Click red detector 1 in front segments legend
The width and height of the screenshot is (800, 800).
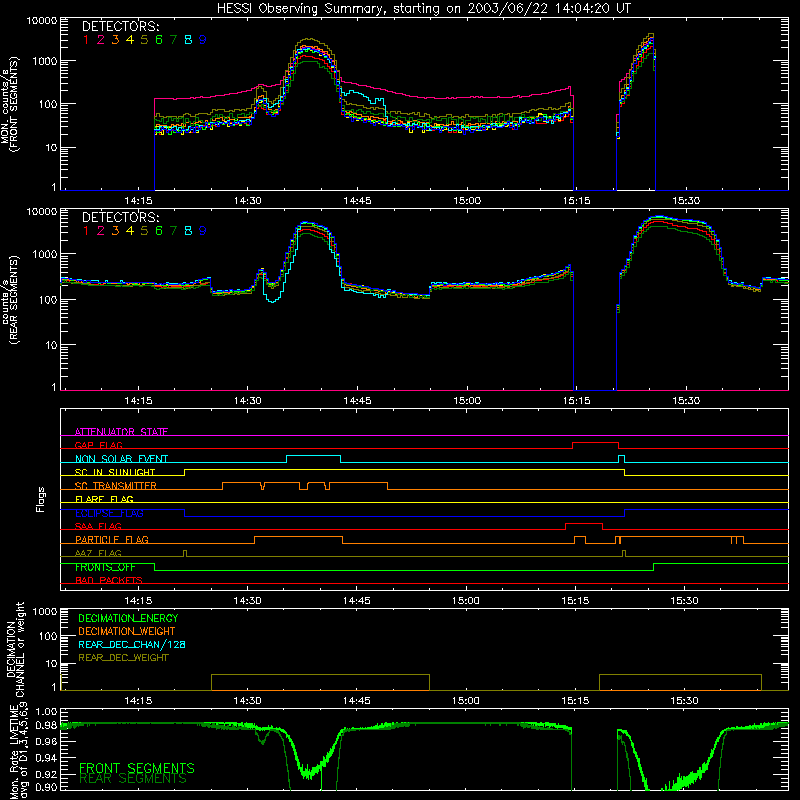(86, 40)
